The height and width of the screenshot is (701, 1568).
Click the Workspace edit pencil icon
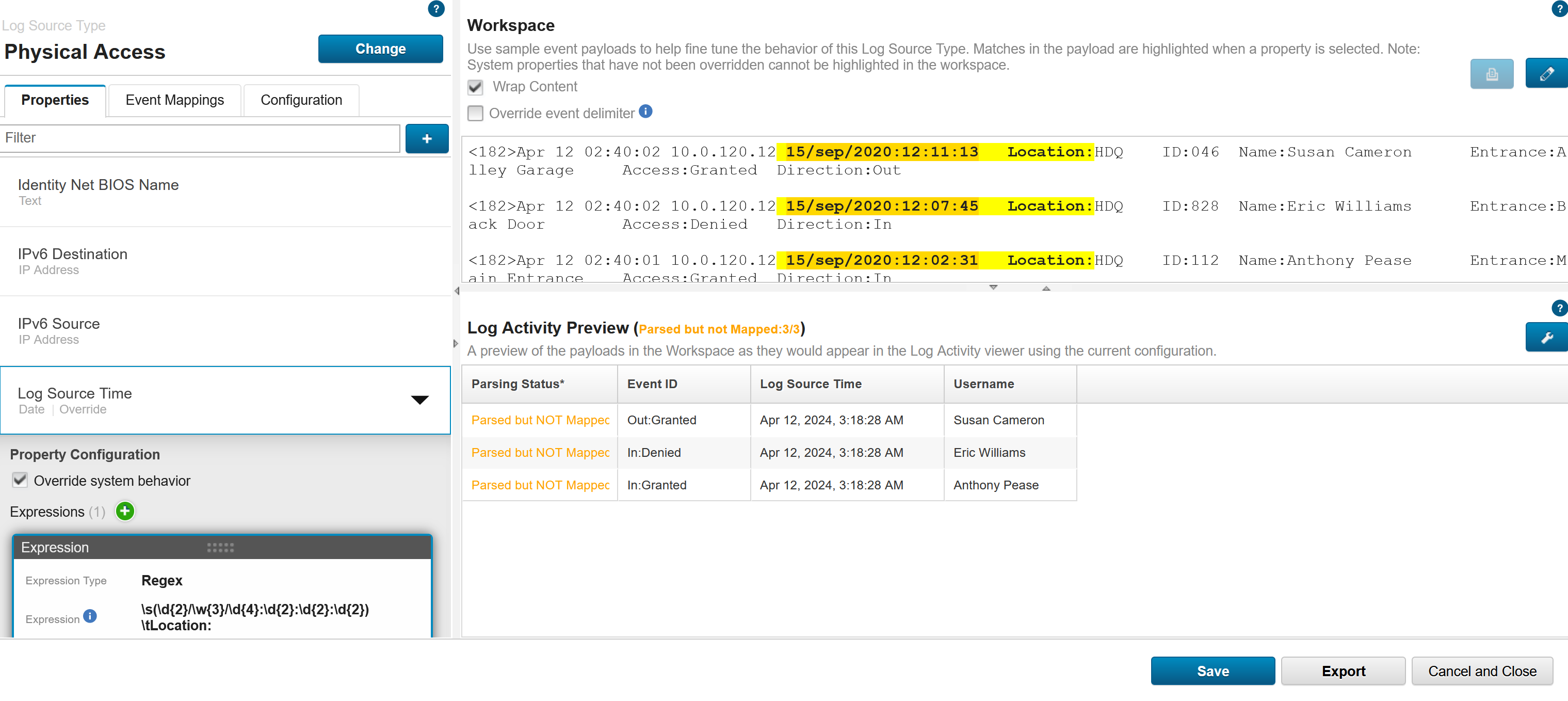point(1546,74)
